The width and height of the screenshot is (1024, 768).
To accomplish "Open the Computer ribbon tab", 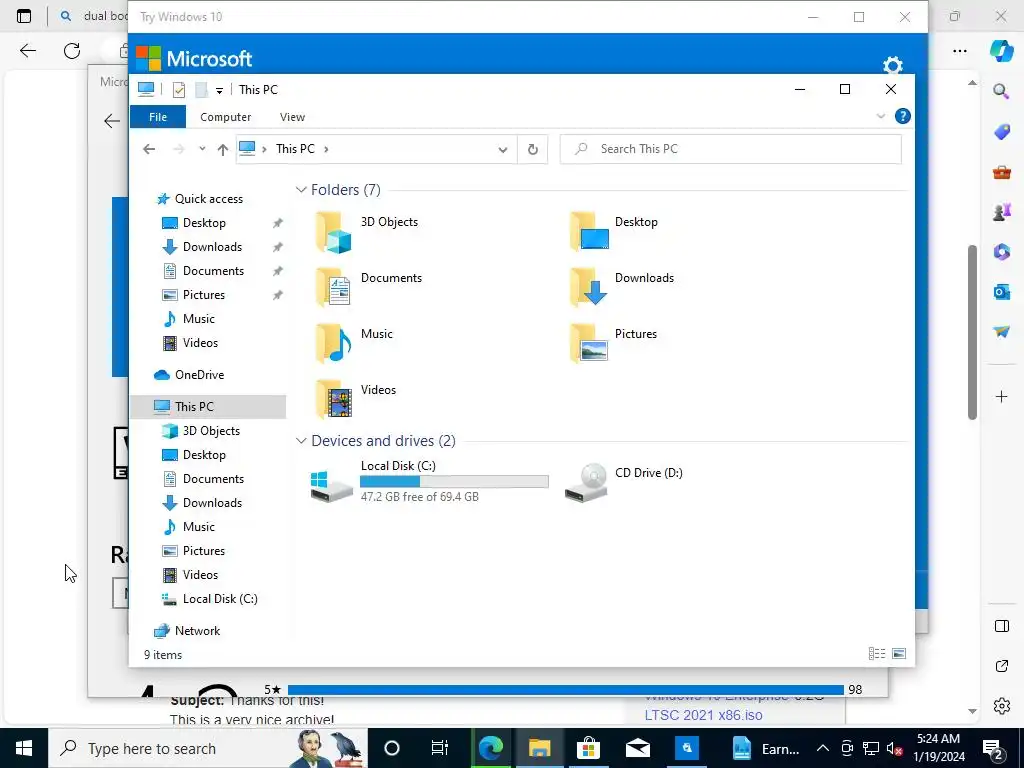I will pos(225,117).
